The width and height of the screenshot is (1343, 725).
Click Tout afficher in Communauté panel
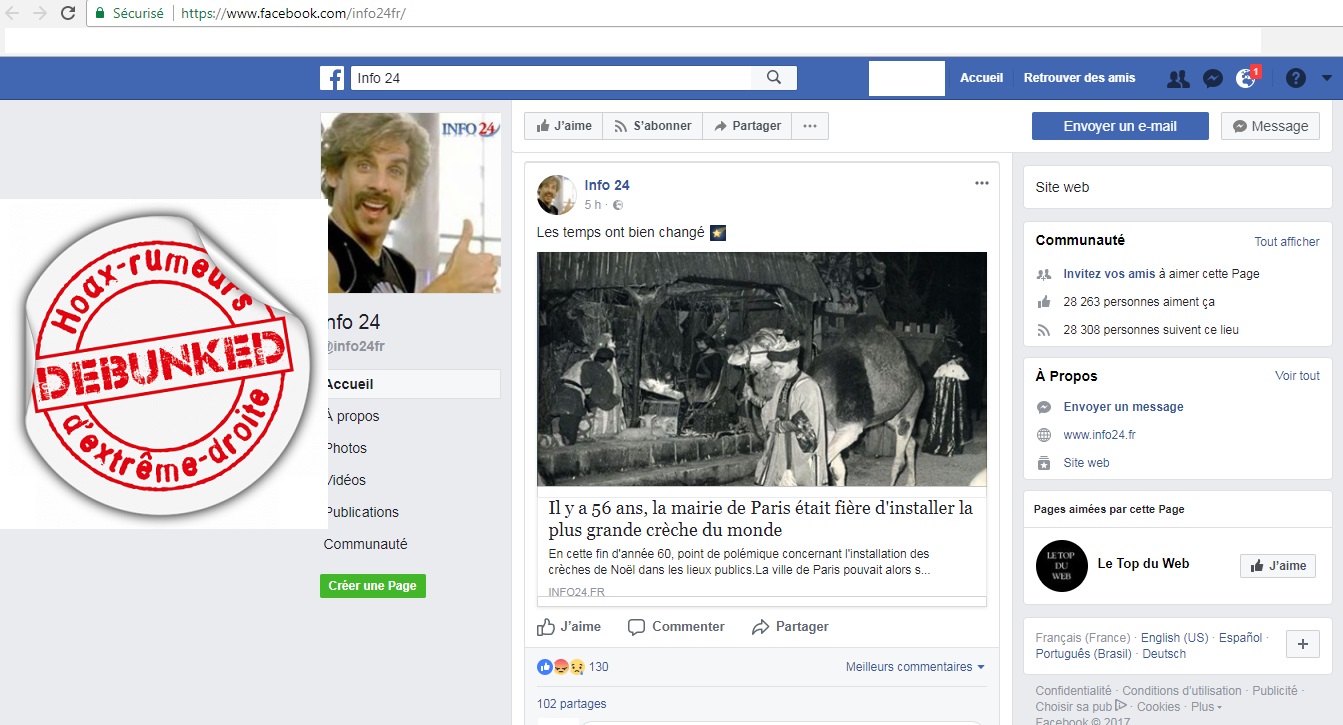tap(1287, 242)
